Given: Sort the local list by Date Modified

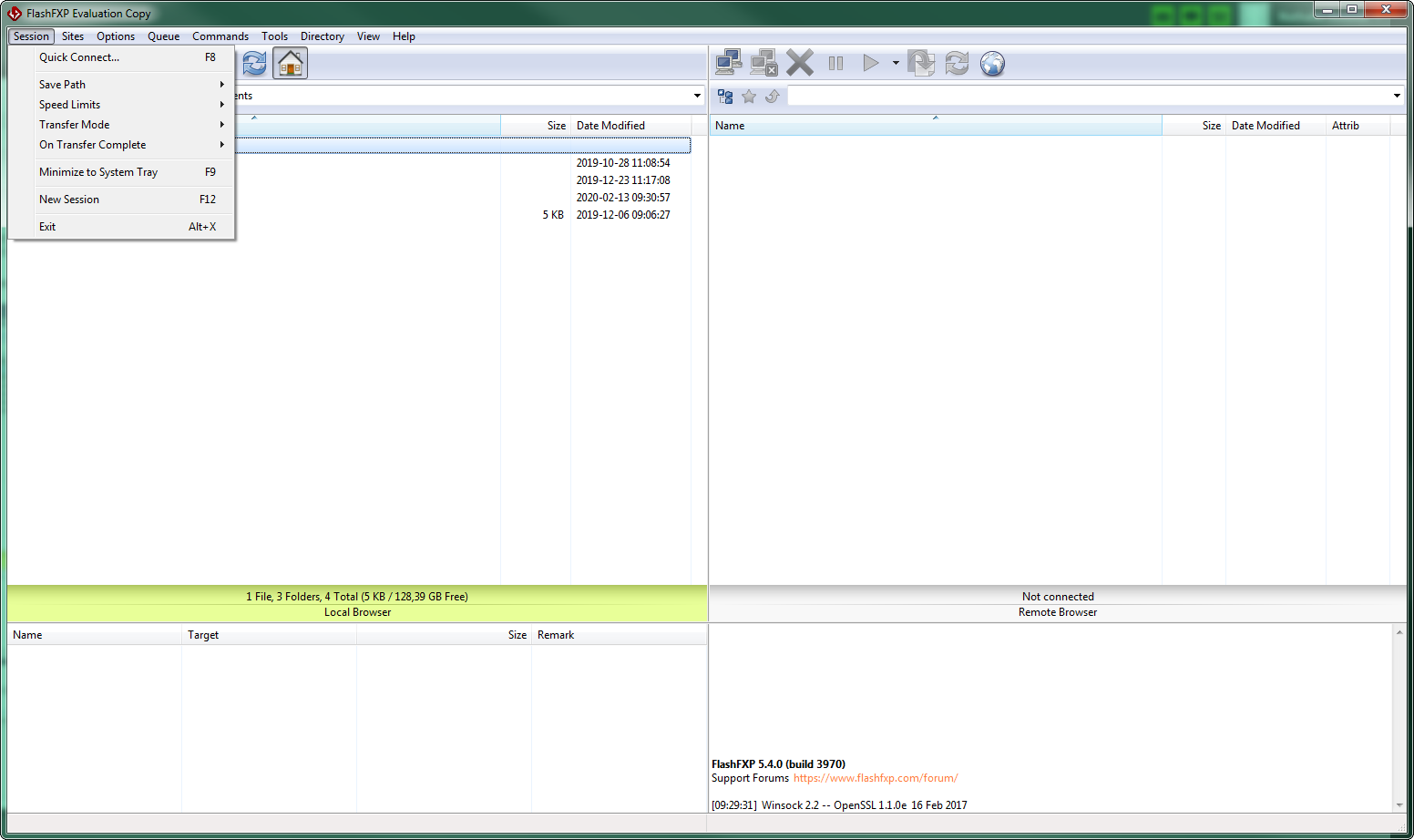Looking at the screenshot, I should [x=630, y=126].
